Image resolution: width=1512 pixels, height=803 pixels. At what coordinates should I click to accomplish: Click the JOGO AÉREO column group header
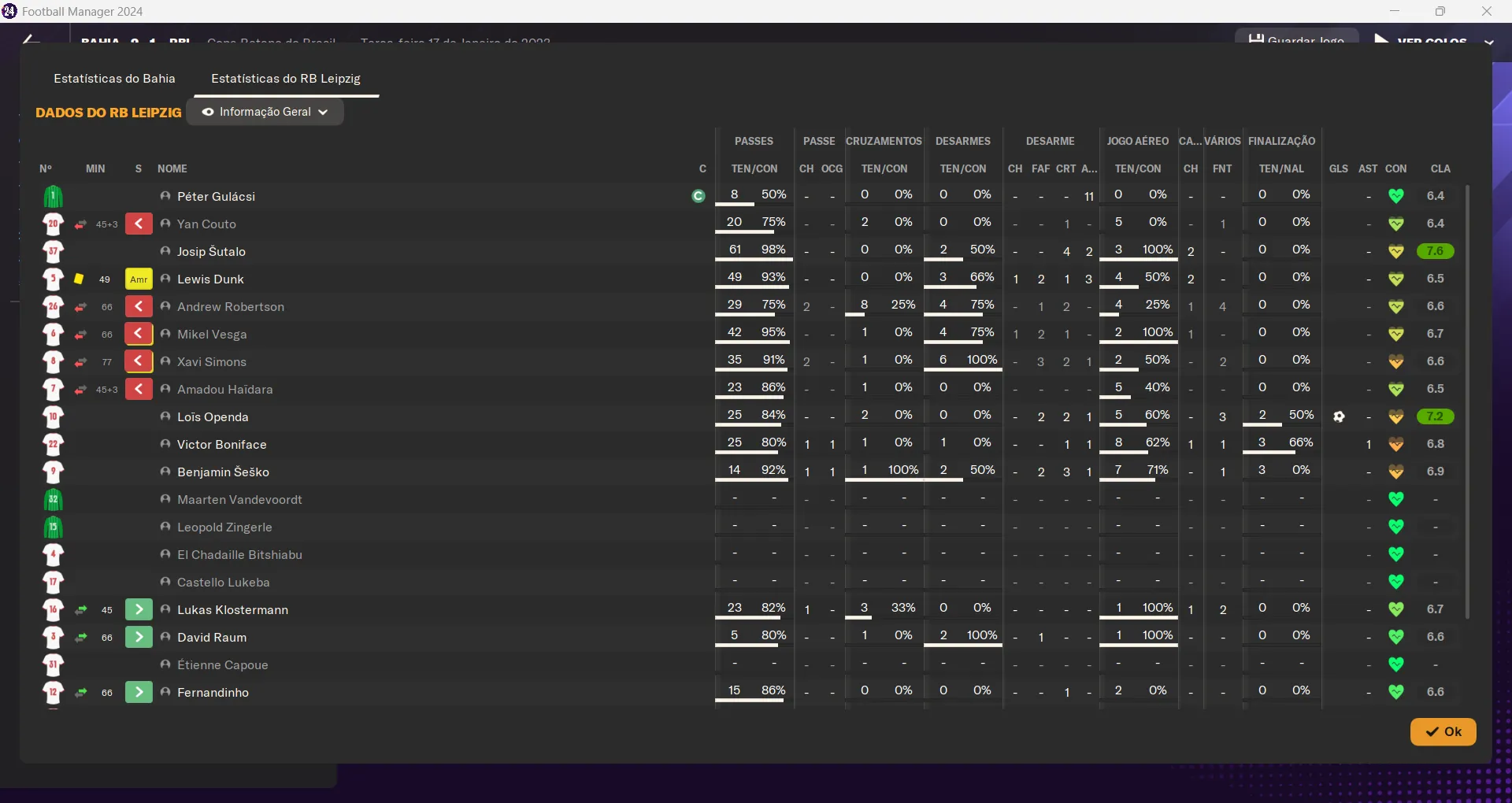1137,141
